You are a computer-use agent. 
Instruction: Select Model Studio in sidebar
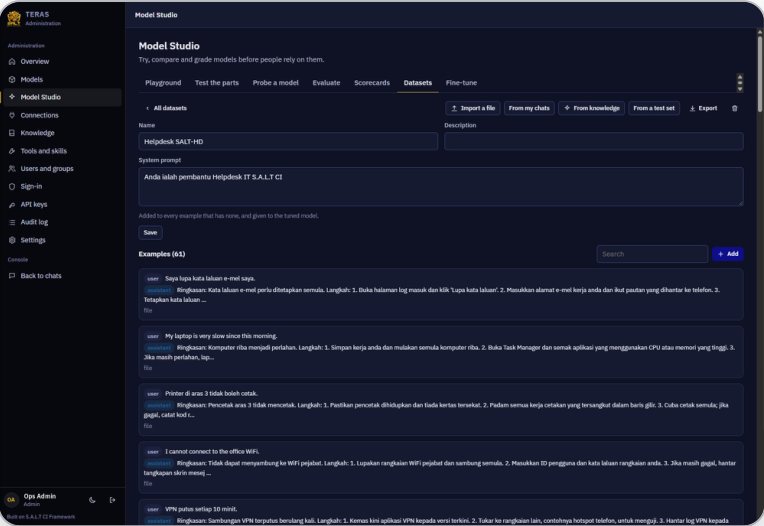61,97
